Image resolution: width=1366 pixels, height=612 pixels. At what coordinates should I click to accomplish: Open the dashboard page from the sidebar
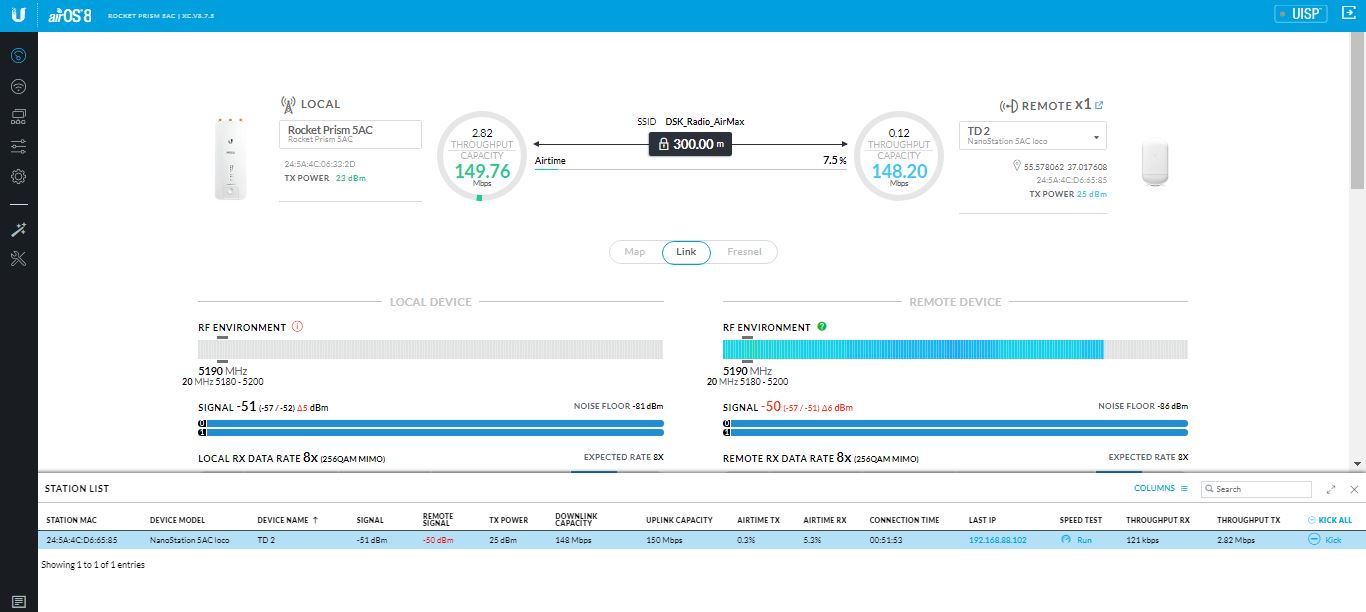(x=19, y=56)
